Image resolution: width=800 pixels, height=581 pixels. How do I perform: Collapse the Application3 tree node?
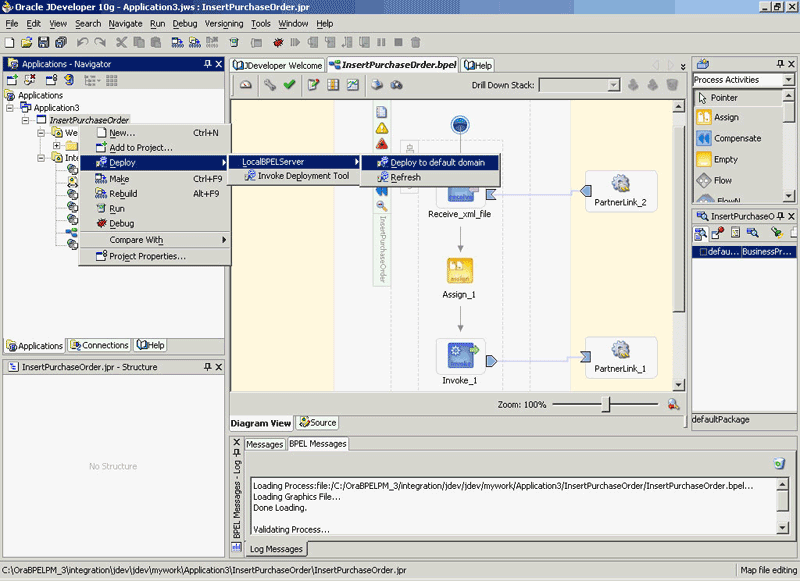click(x=10, y=108)
